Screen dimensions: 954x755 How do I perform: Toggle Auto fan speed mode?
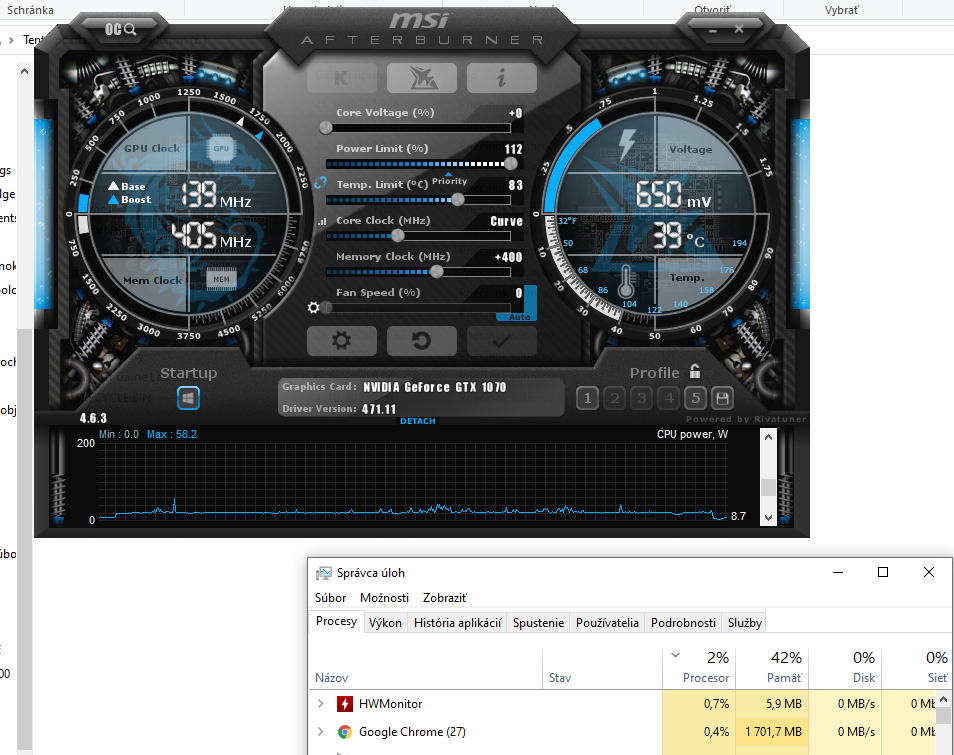pyautogui.click(x=520, y=317)
